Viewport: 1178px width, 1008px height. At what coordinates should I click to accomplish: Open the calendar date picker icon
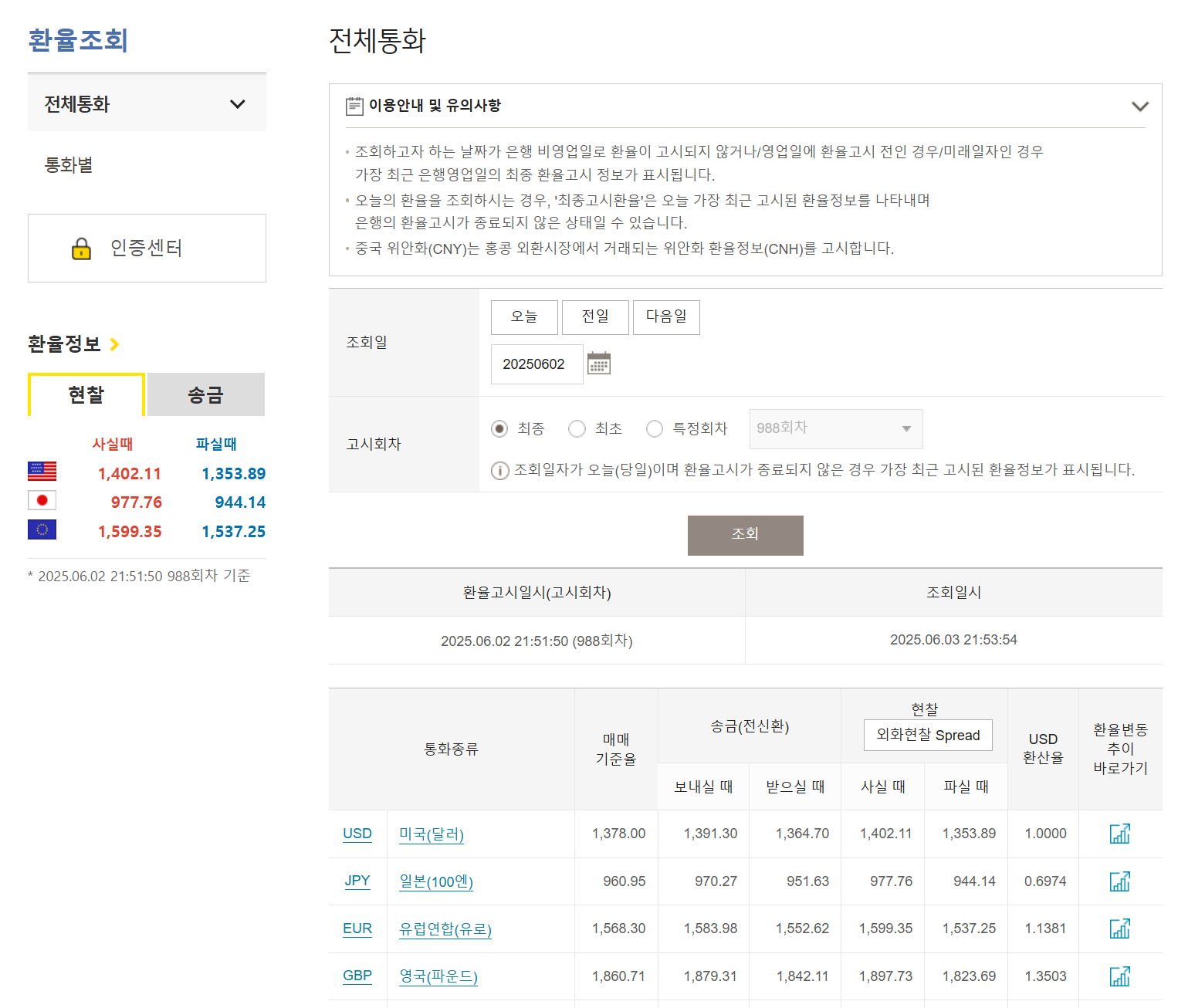(x=599, y=363)
